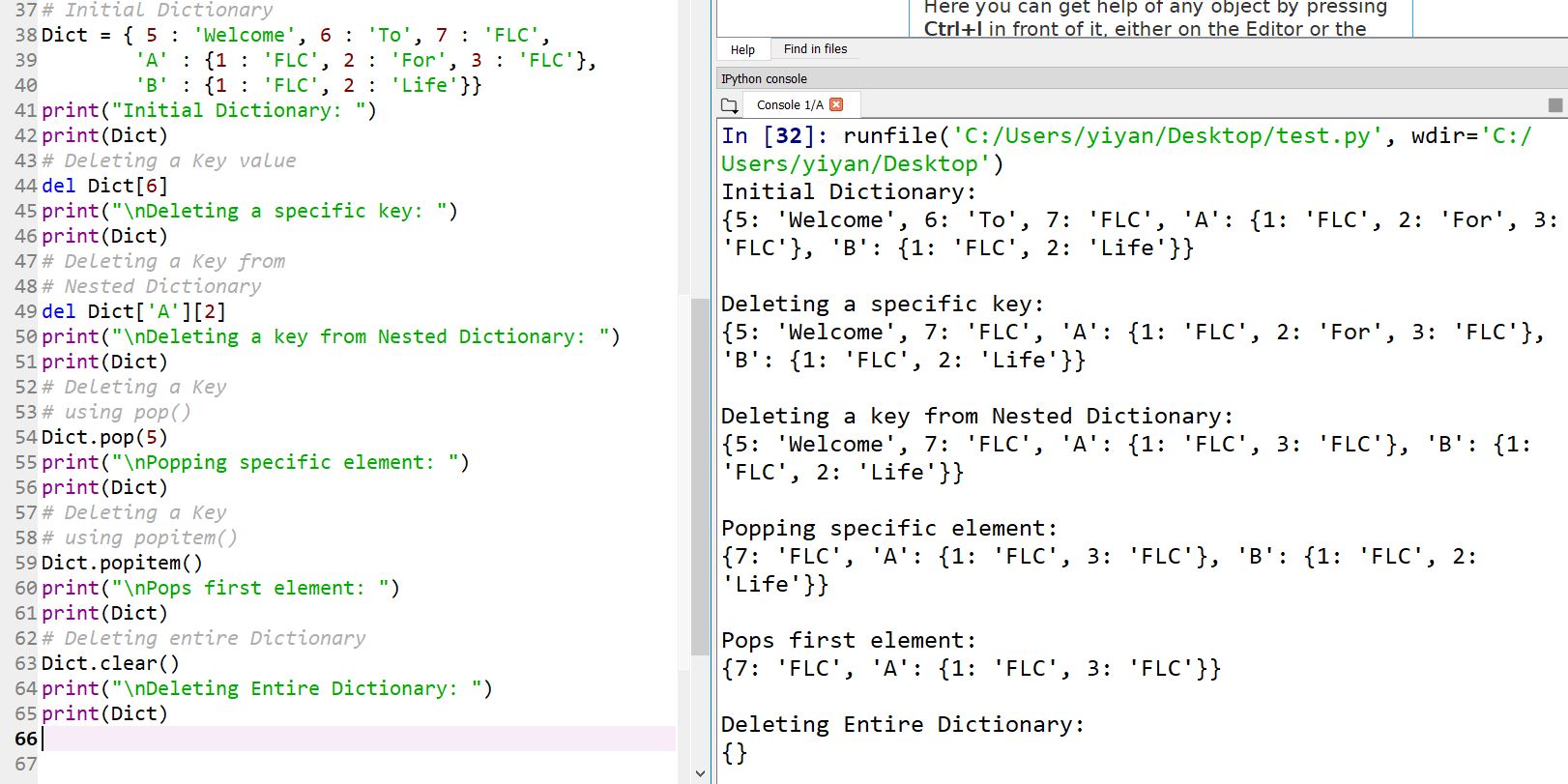Click the Dict.popitem() statement in the editor

coord(122,563)
